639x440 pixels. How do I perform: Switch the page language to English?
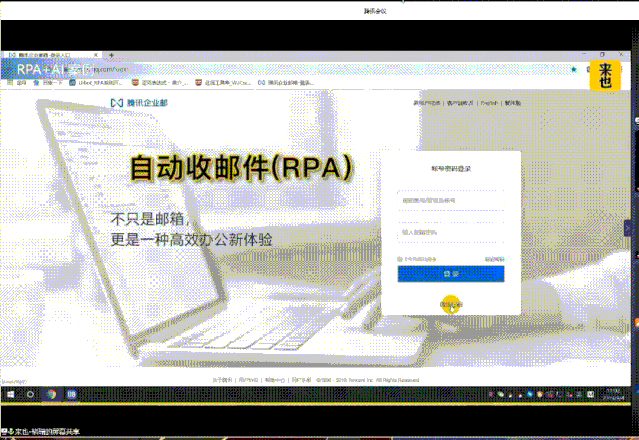(x=489, y=103)
